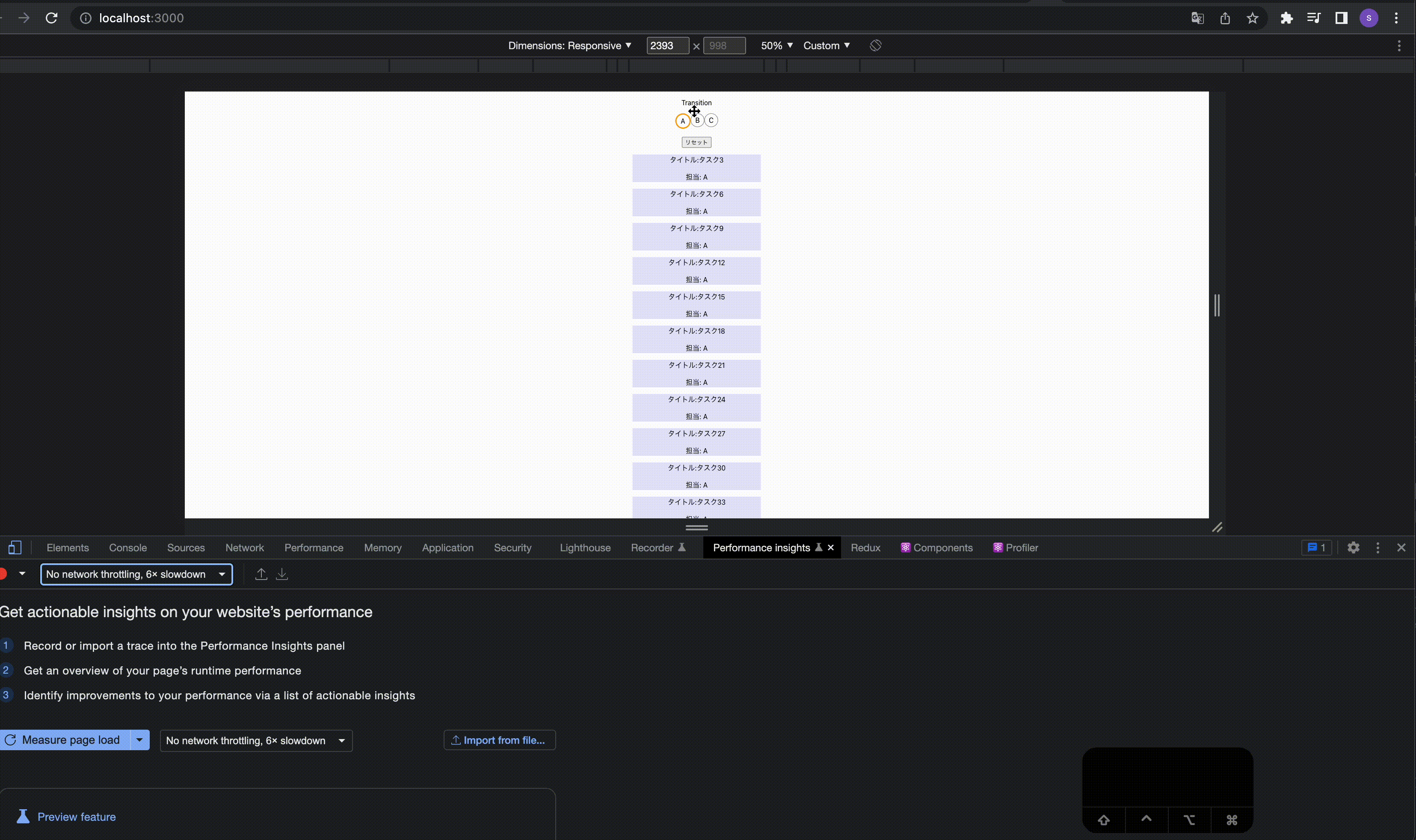1416x840 pixels.
Task: Open the browser extensions puzzle icon
Action: coord(1286,18)
